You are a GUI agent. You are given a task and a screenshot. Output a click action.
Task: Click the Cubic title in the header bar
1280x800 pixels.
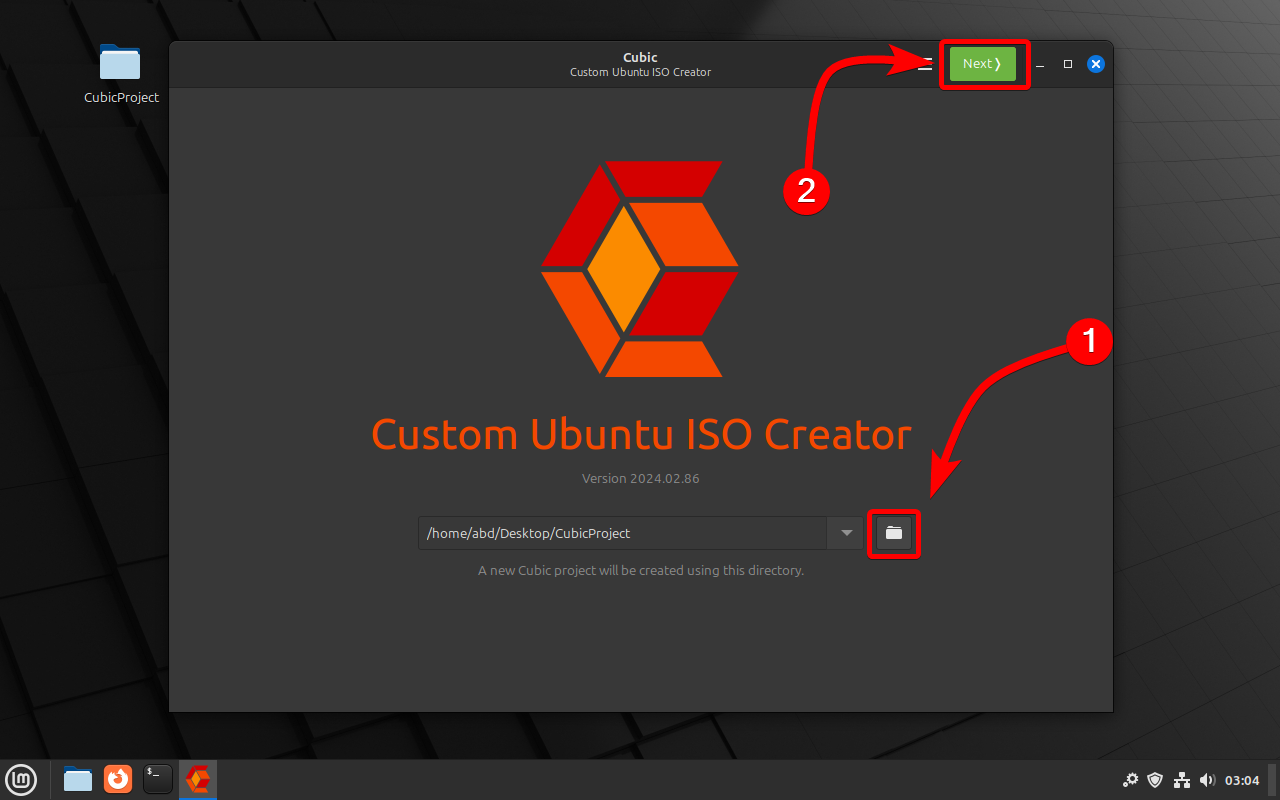pos(640,57)
